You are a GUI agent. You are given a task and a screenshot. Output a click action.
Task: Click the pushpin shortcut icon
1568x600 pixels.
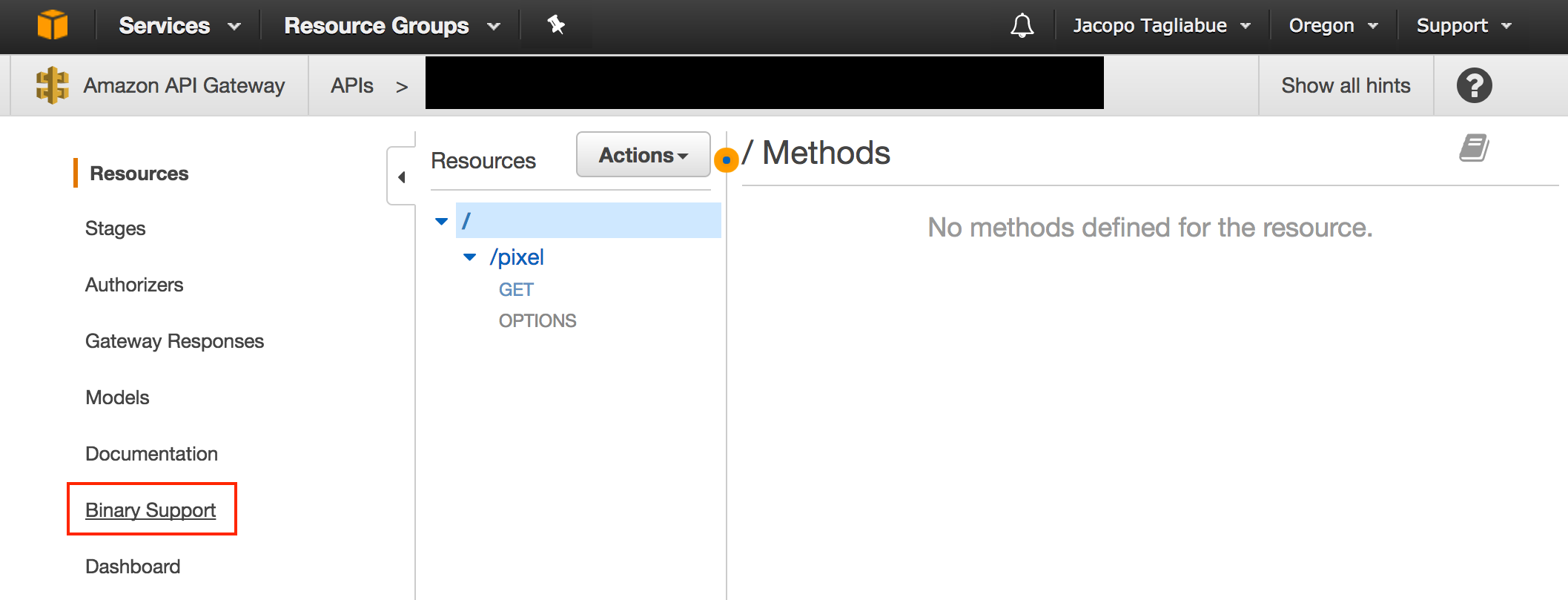[556, 25]
